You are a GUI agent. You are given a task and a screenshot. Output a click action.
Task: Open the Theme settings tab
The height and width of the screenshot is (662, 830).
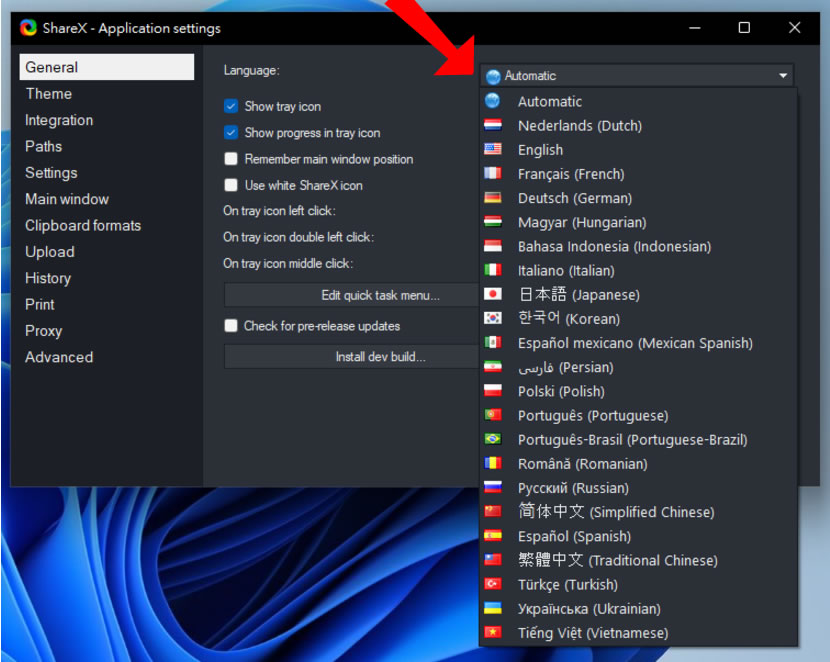coord(107,94)
